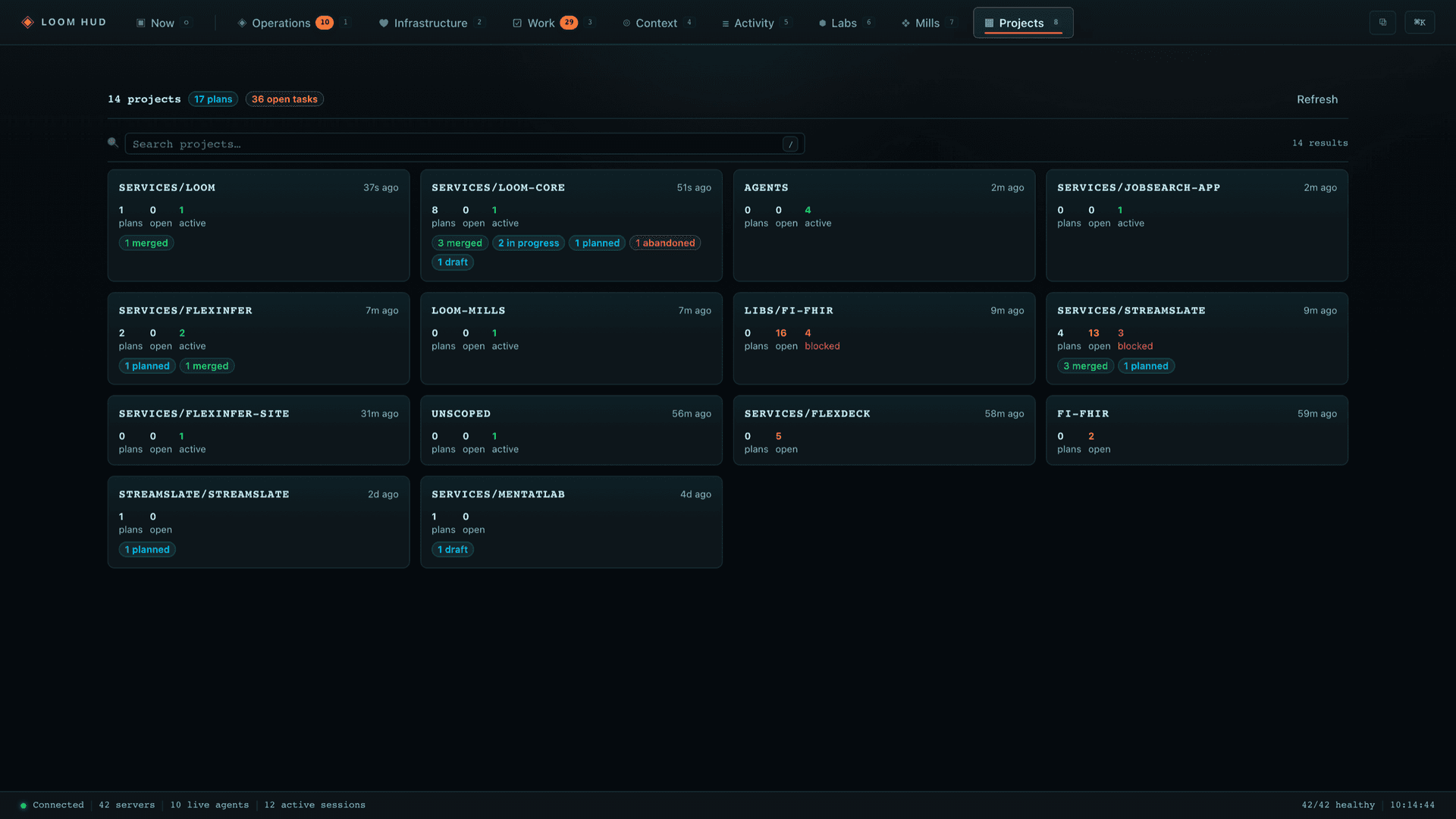This screenshot has width=1456, height=819.
Task: Click the 36 open tasks badge
Action: tap(284, 99)
